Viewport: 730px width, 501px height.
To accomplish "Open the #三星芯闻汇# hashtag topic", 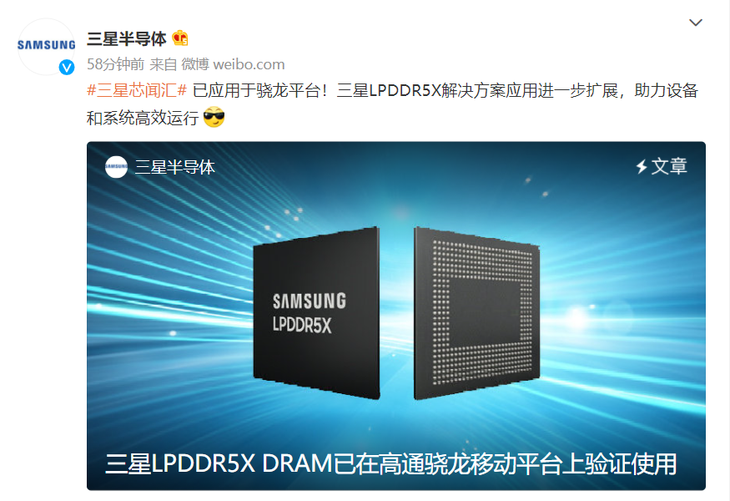I will coord(137,90).
